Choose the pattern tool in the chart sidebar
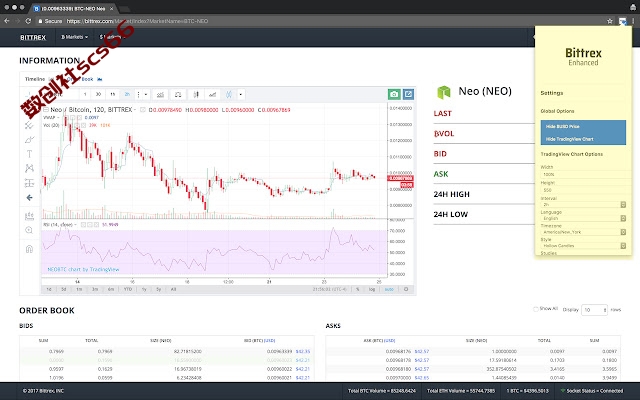 pos(29,168)
